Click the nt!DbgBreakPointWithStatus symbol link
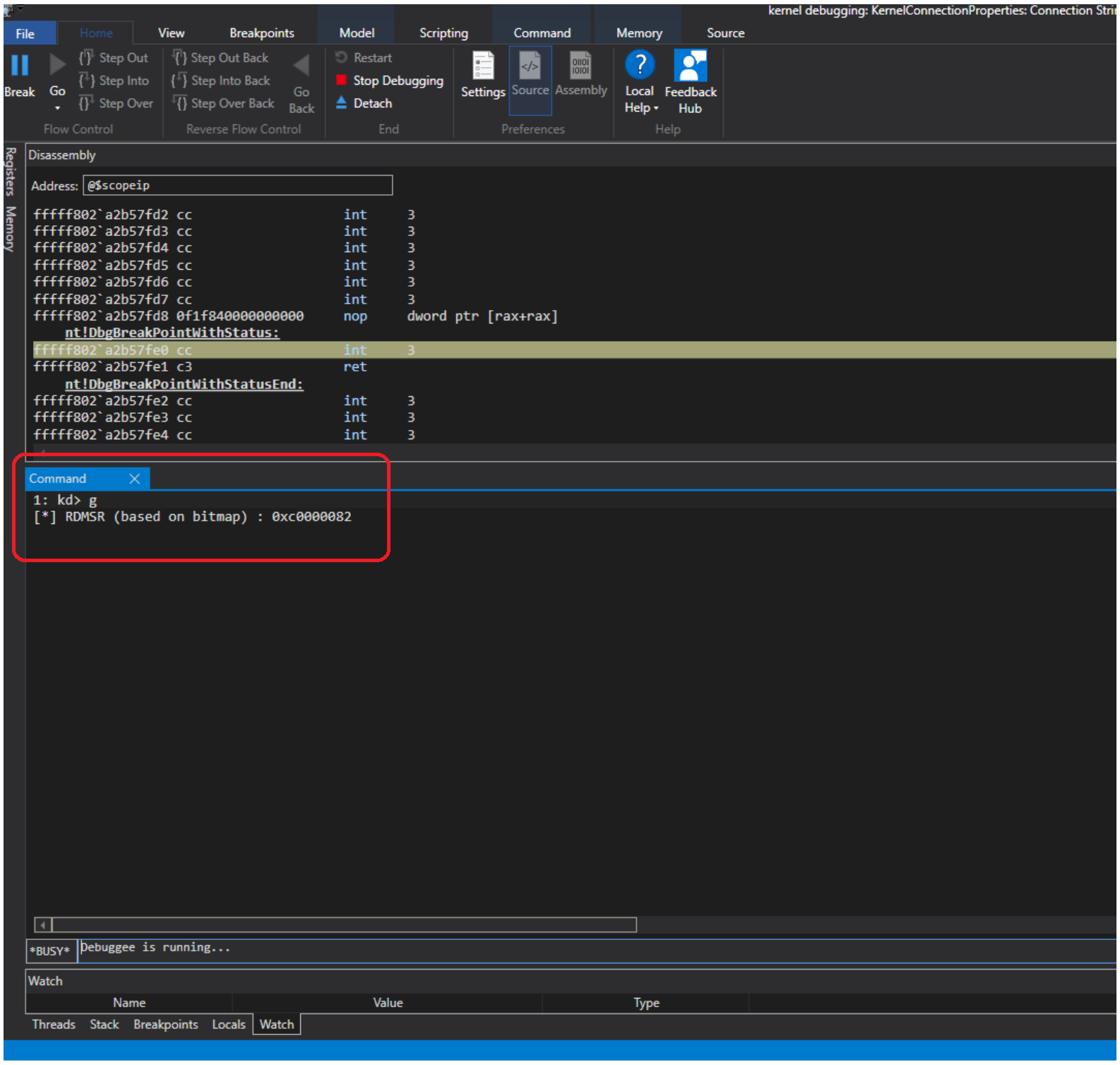 pos(172,333)
